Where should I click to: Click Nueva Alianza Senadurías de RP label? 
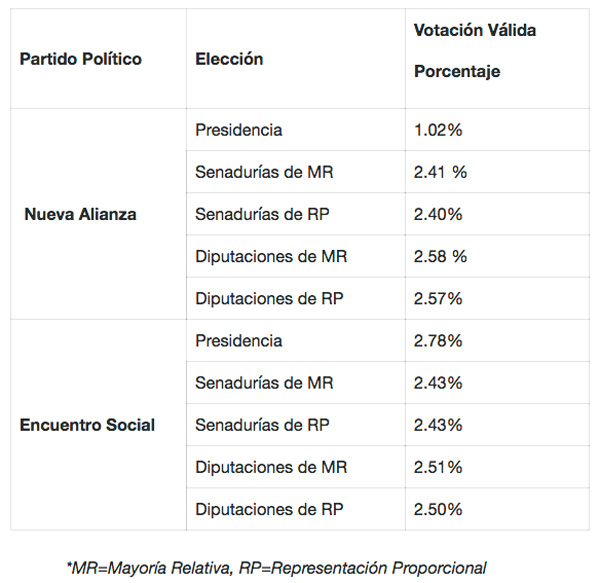262,214
